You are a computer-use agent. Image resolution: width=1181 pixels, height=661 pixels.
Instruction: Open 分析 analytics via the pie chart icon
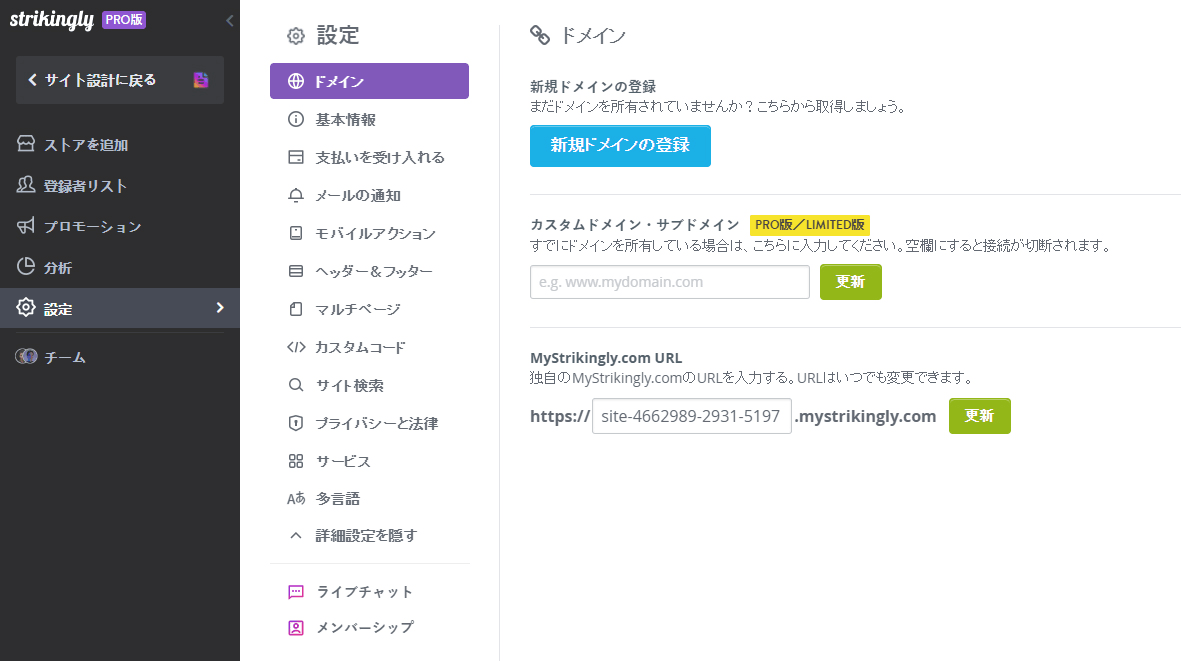[28, 266]
